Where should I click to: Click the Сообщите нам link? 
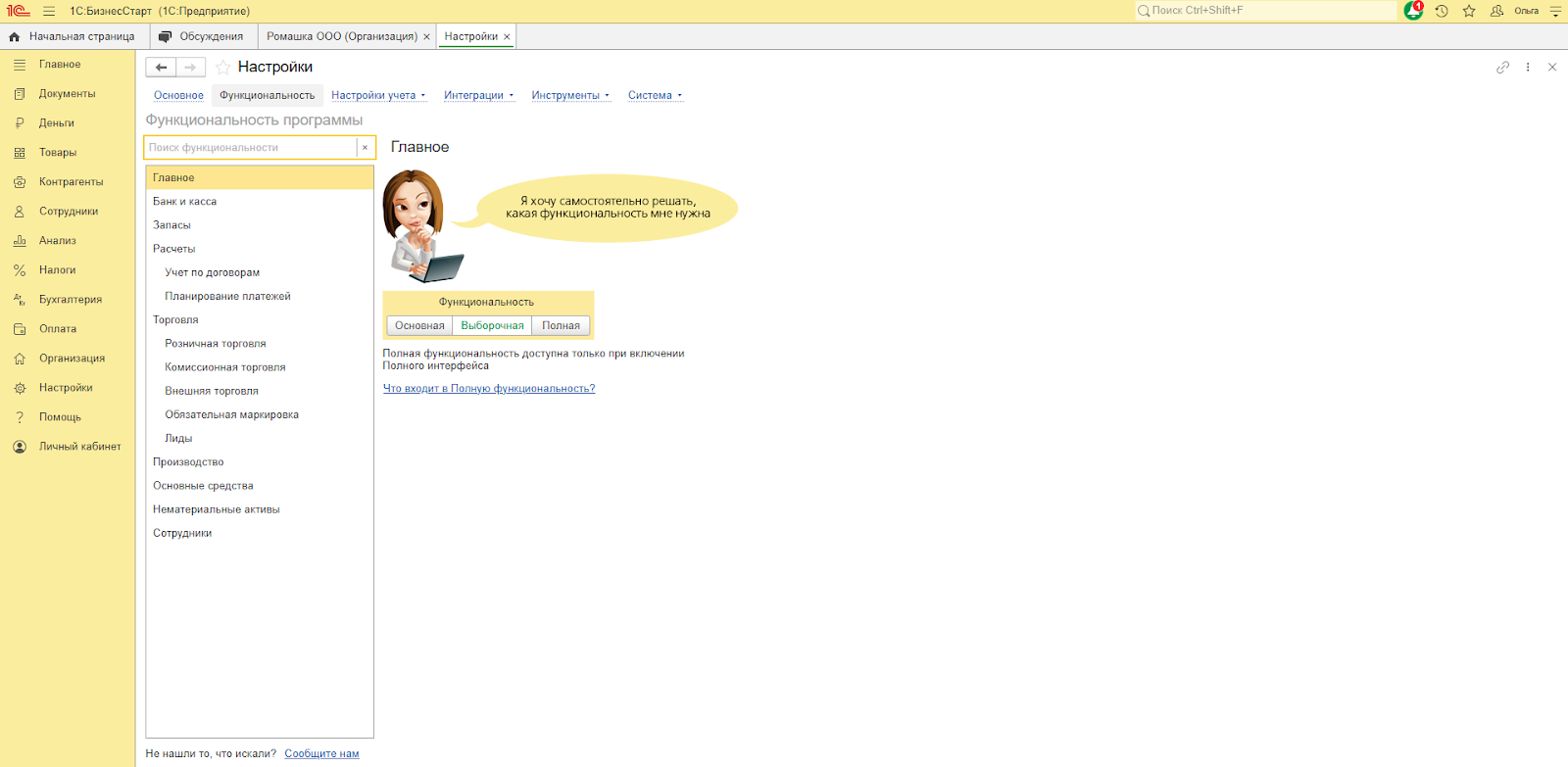click(x=321, y=753)
